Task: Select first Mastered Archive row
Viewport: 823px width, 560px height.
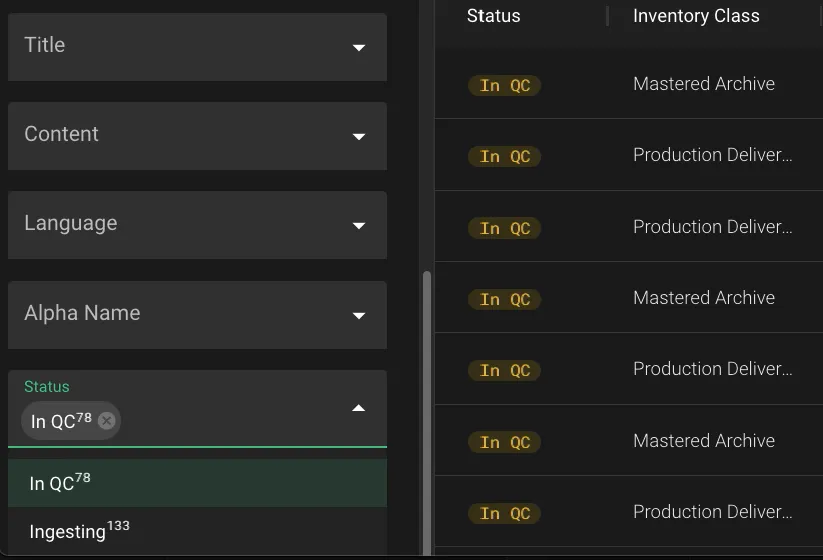Action: pyautogui.click(x=704, y=84)
